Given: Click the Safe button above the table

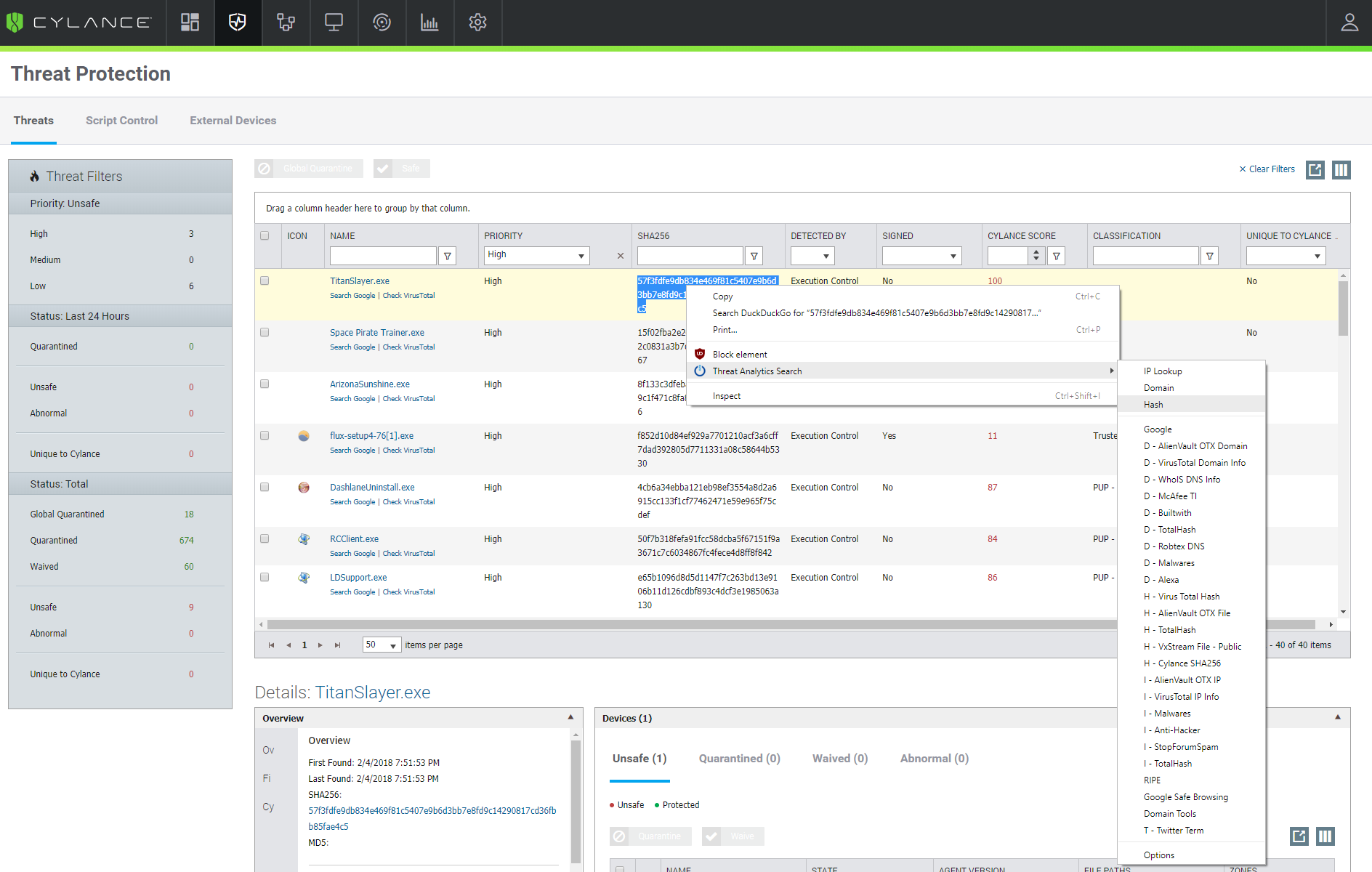Looking at the screenshot, I should click(402, 169).
